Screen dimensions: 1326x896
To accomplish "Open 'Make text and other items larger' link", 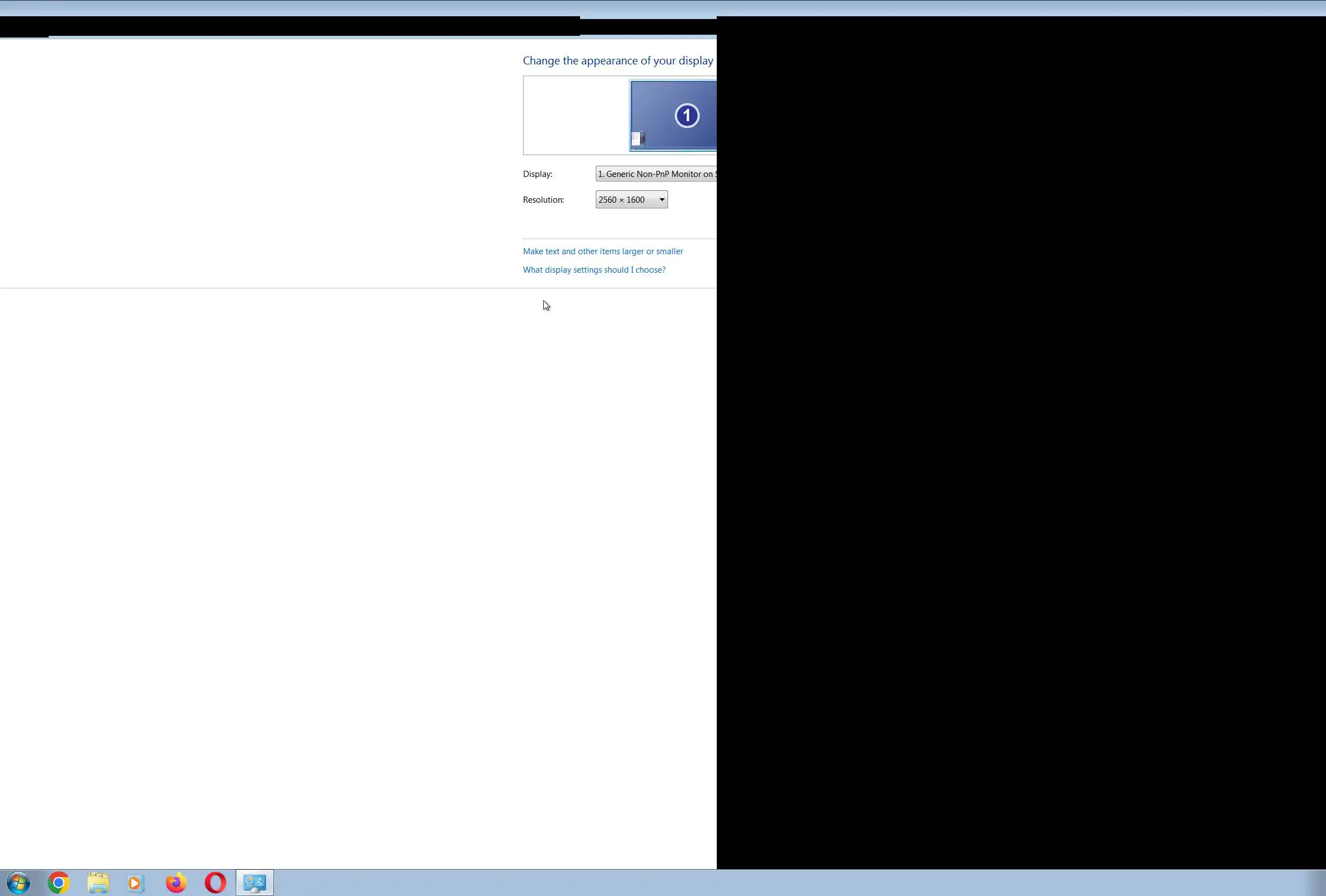I will [603, 251].
